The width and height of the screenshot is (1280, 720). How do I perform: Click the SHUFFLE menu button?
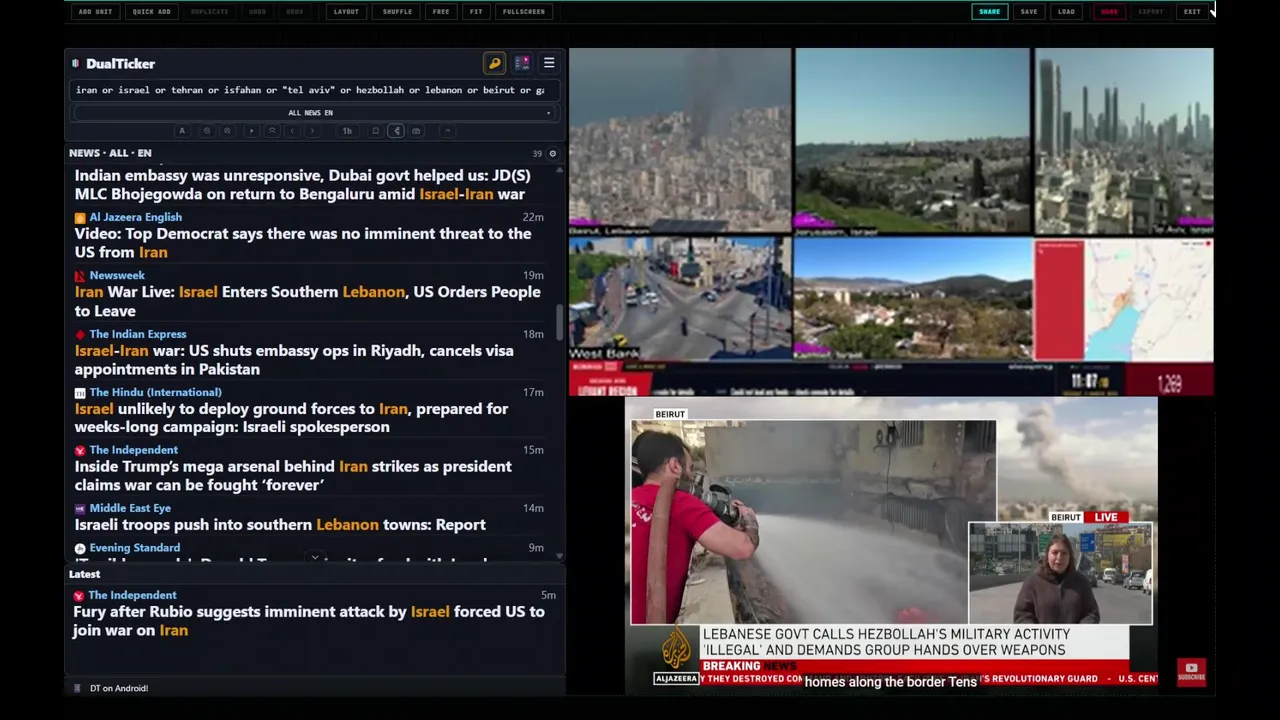[x=397, y=11]
